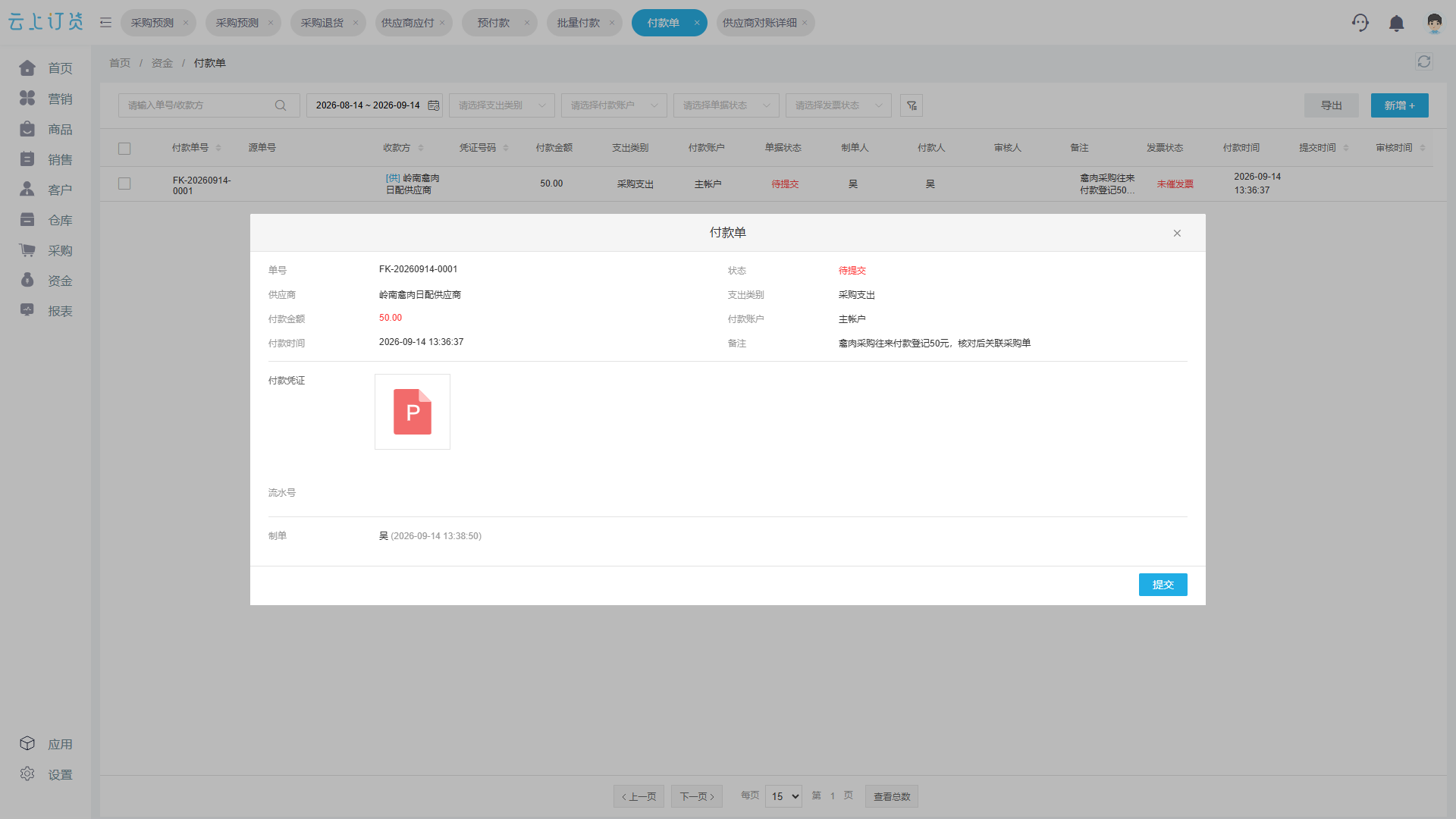This screenshot has width=1456, height=819.
Task: Expand 请选择付款账户 dropdown
Action: (614, 105)
